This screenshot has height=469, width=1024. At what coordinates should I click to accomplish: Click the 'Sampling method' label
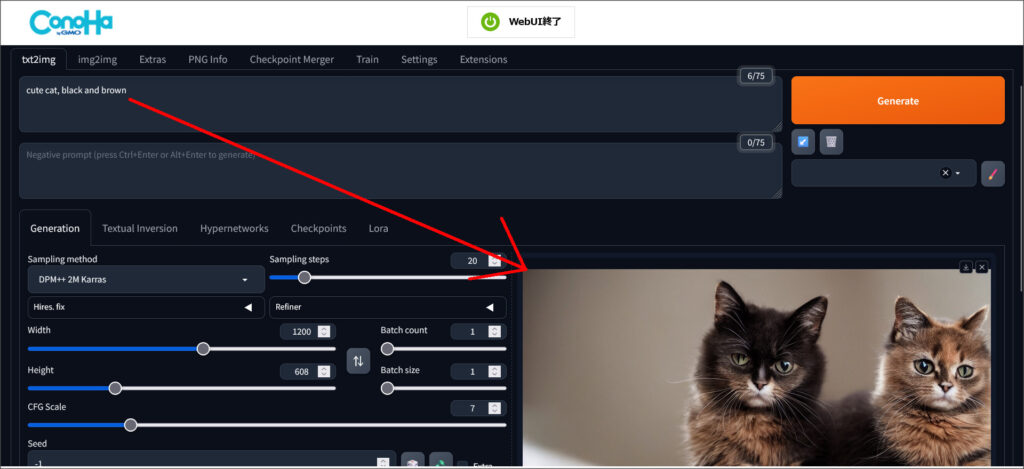63,259
